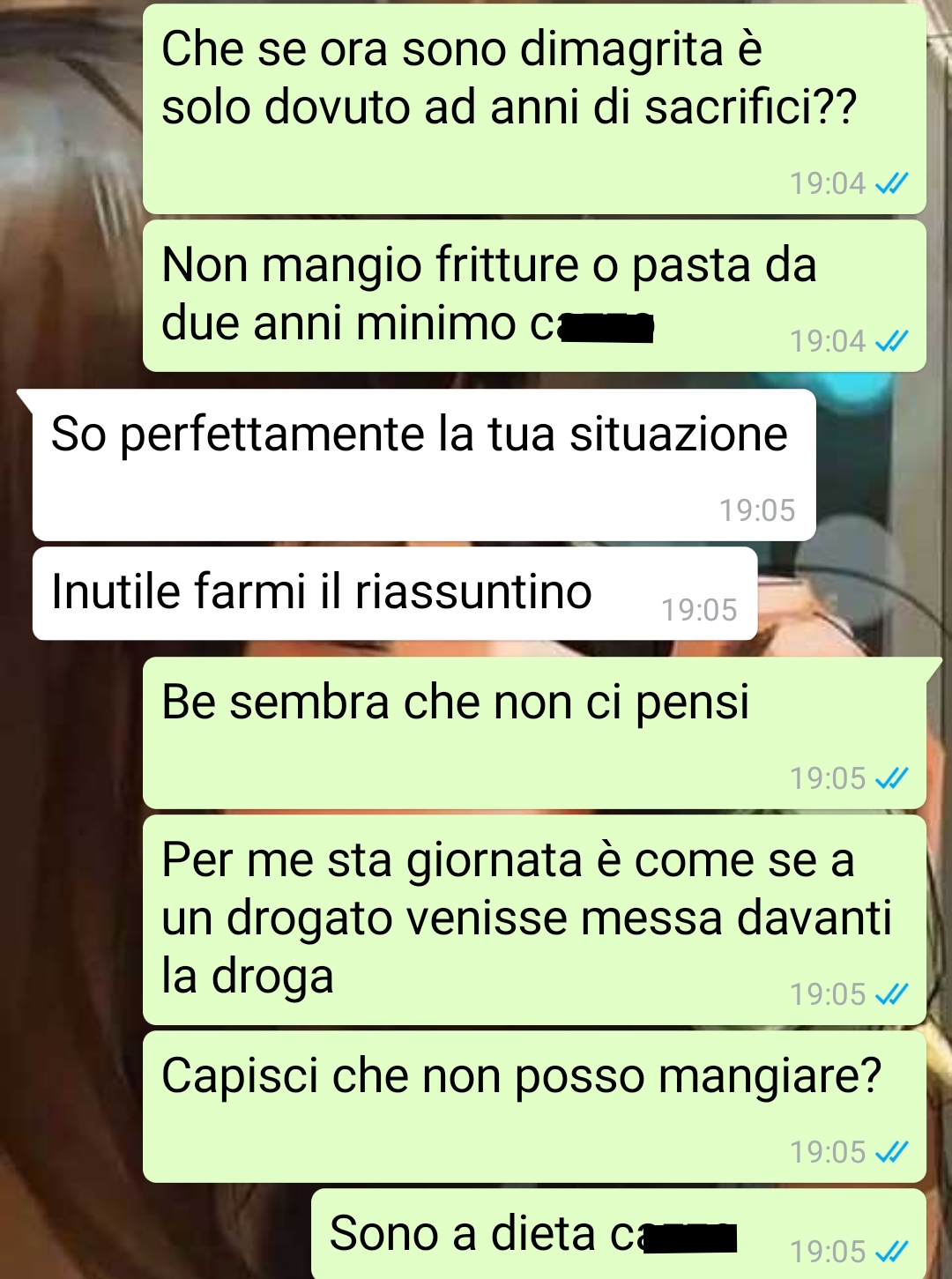Tap the read ticks on the 'la droga' message
952x1279 pixels.
click(x=891, y=994)
